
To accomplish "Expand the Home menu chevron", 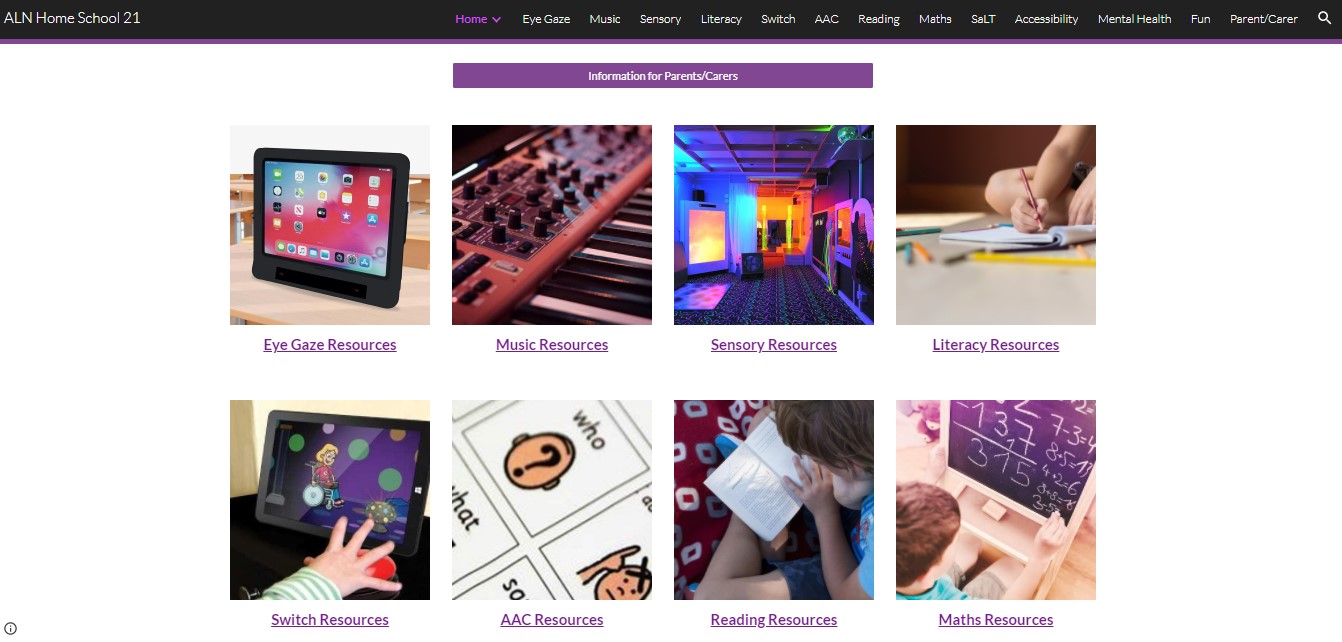I will tap(496, 19).
